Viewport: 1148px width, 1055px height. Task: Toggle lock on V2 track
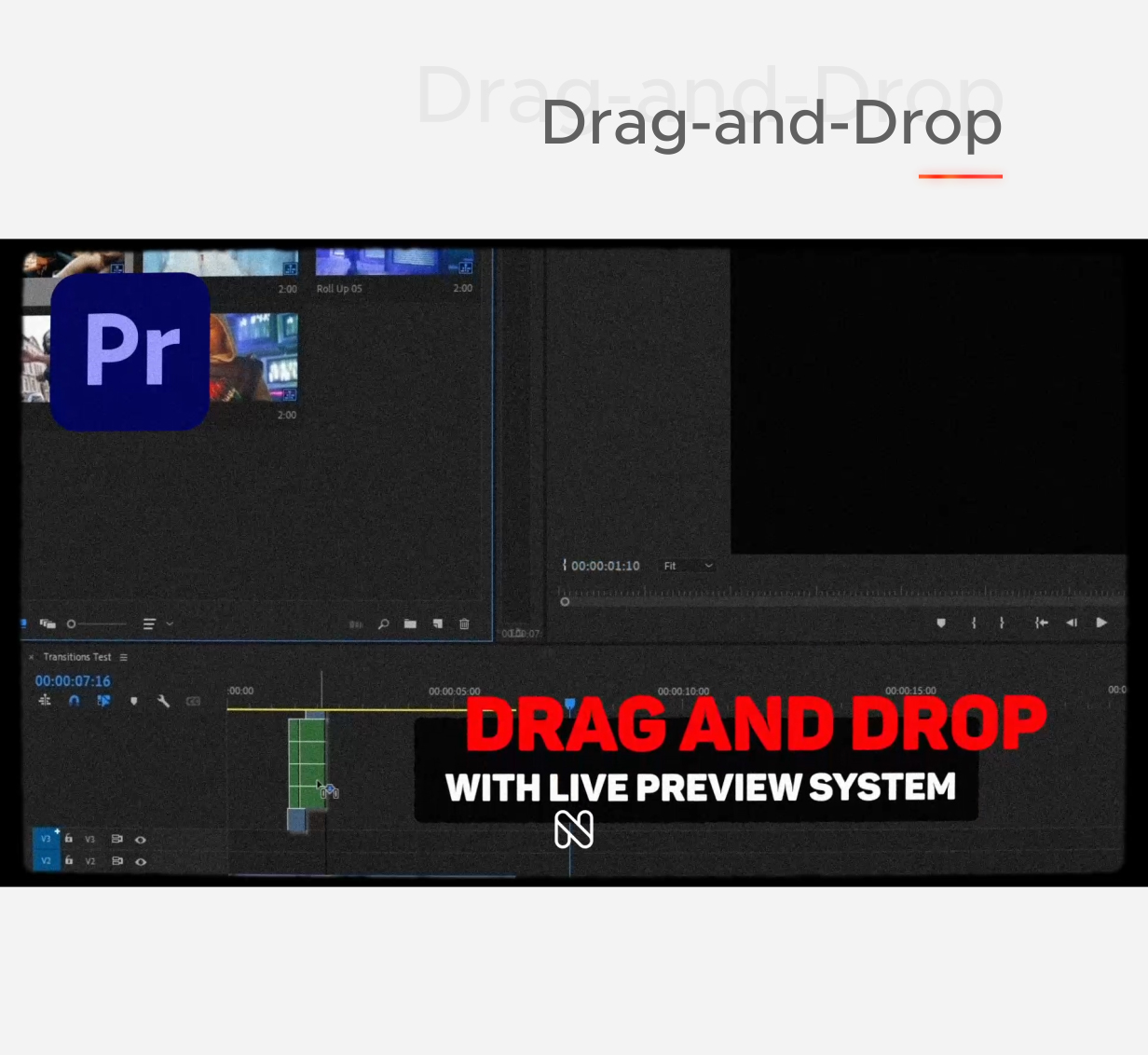(x=69, y=860)
